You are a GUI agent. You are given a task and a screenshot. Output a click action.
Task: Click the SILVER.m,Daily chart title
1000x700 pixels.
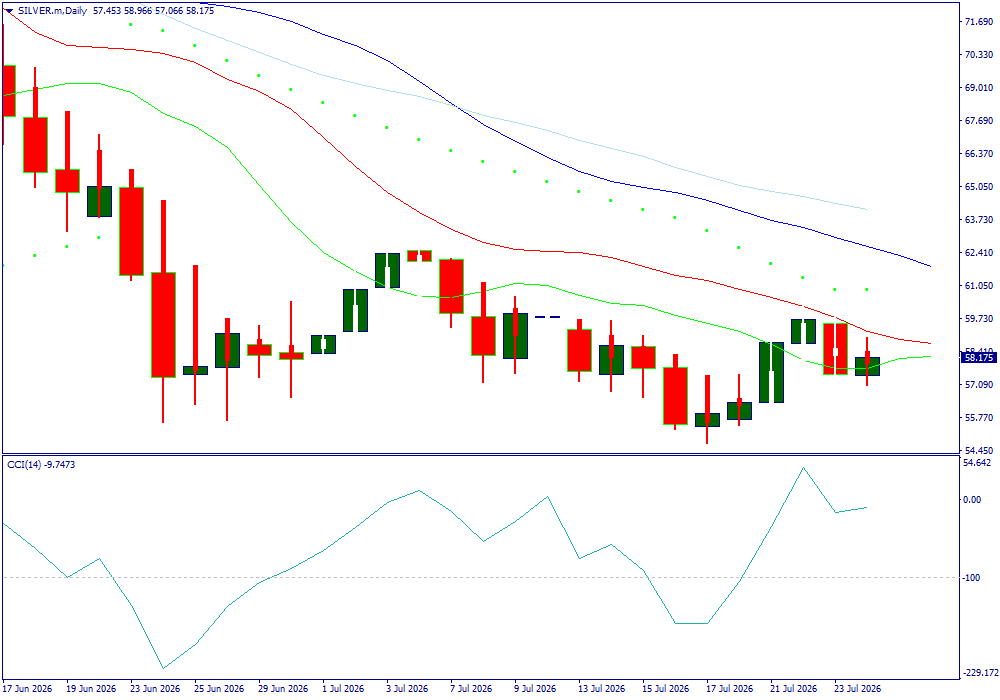pyautogui.click(x=52, y=11)
